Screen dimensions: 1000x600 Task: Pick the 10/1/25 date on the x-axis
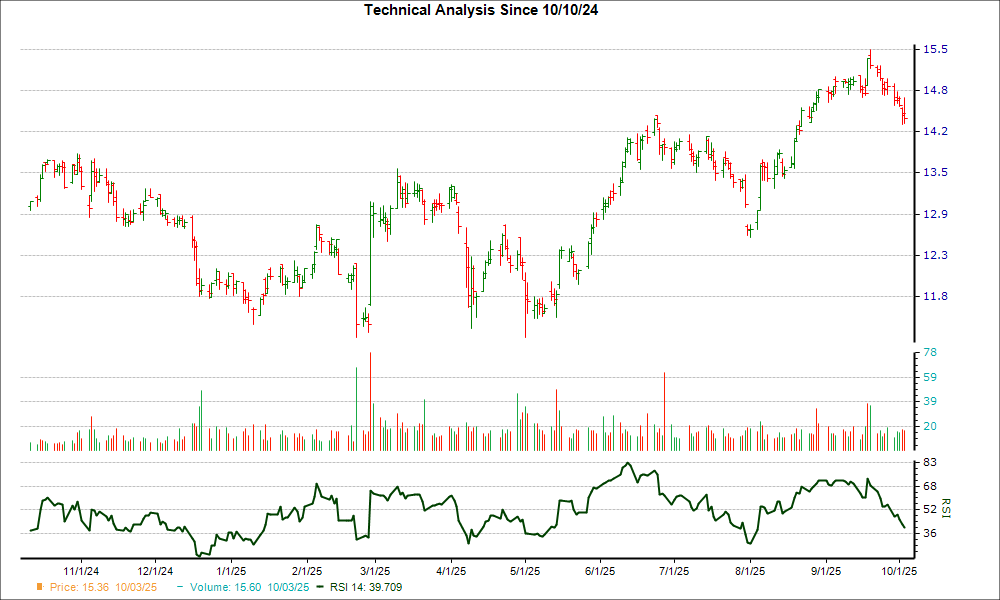[900, 570]
